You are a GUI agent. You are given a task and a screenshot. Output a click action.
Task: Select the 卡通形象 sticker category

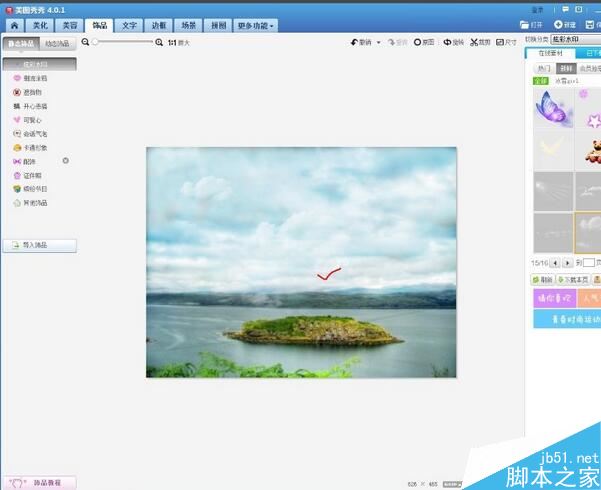point(31,148)
